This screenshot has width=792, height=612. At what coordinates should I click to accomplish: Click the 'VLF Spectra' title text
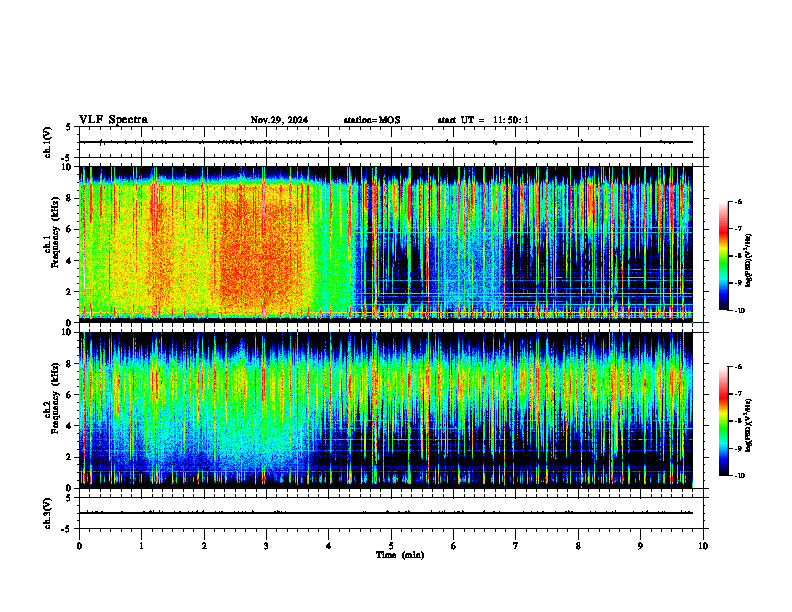click(113, 120)
